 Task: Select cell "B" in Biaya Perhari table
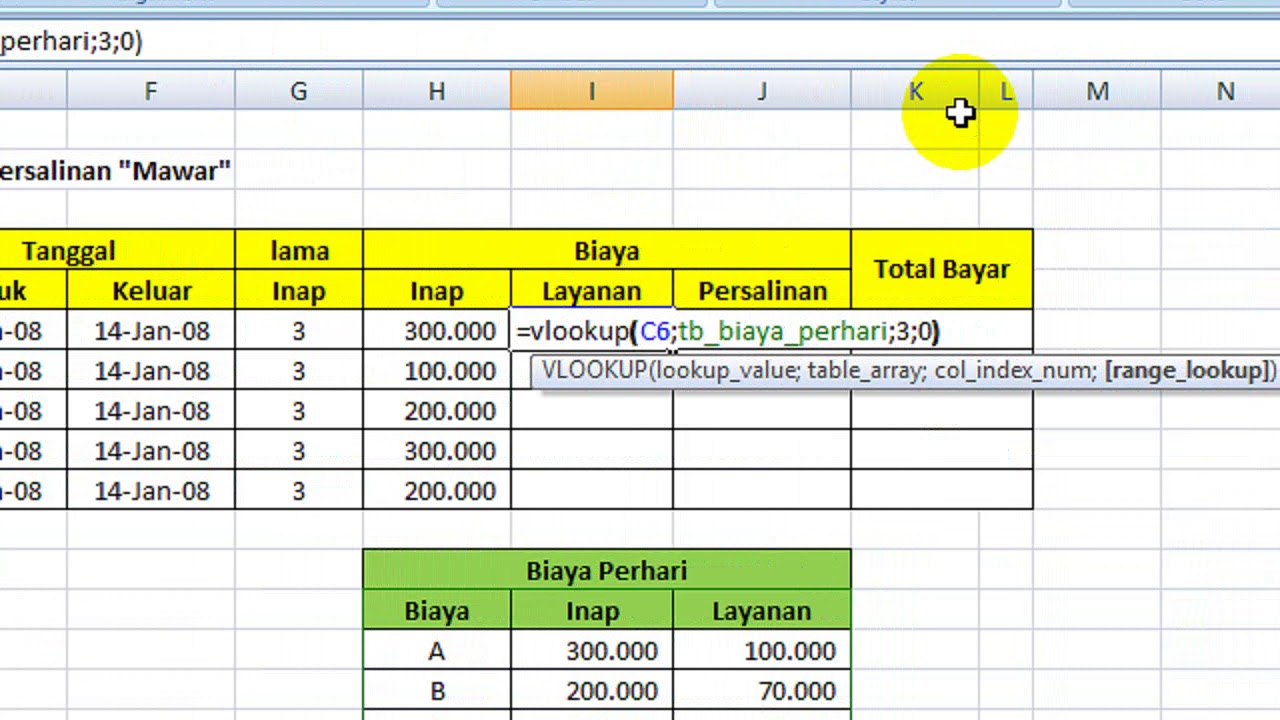(437, 690)
